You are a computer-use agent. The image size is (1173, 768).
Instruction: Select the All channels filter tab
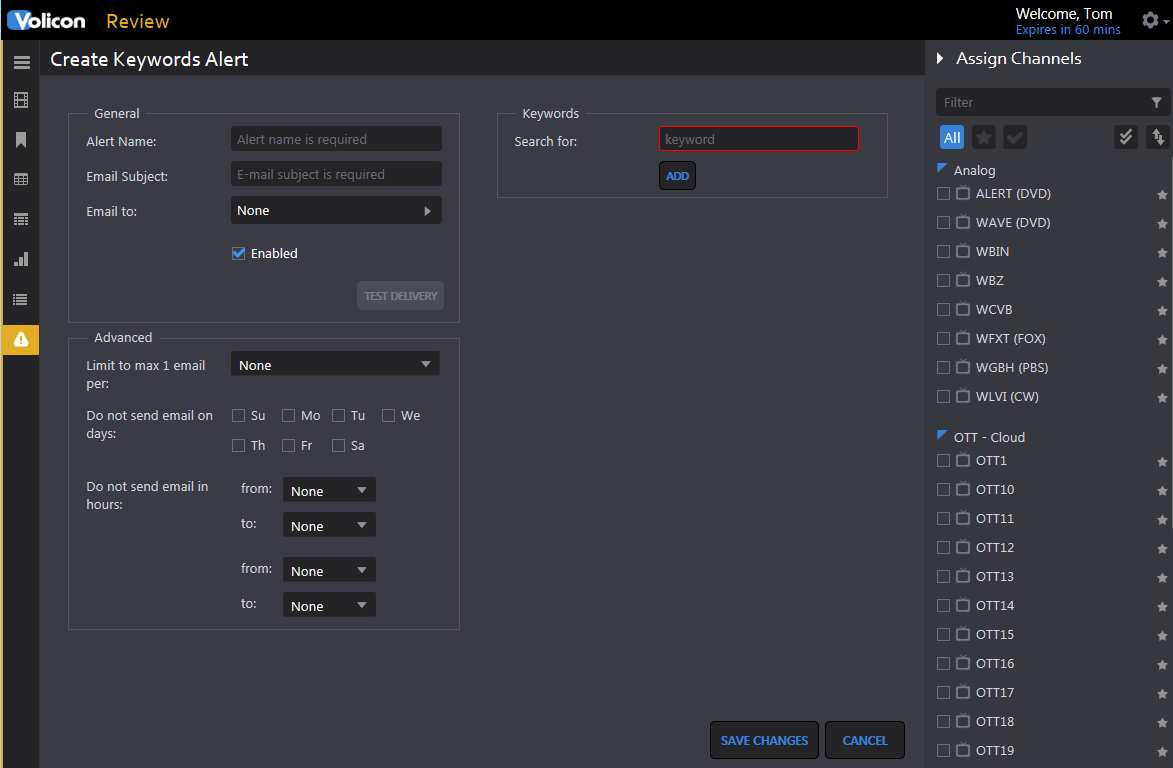[952, 138]
